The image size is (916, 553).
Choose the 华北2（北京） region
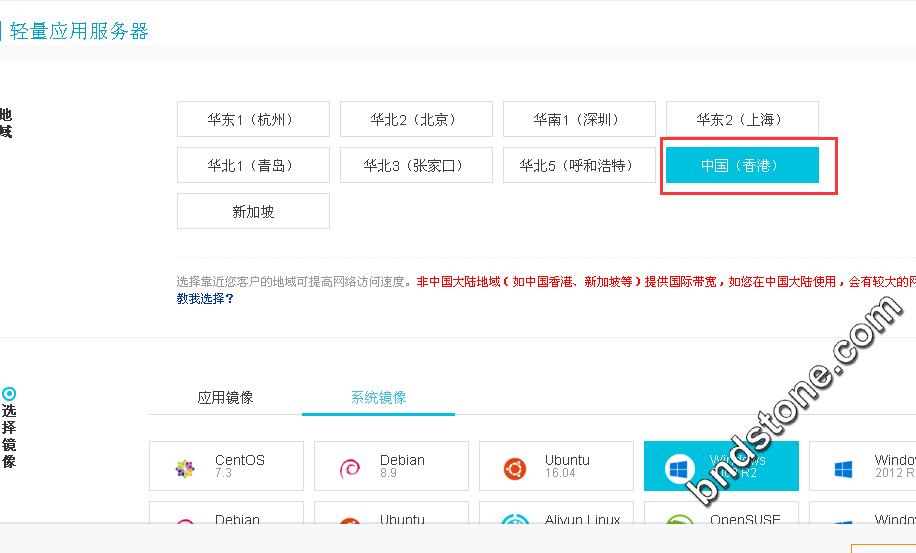pyautogui.click(x=416, y=119)
